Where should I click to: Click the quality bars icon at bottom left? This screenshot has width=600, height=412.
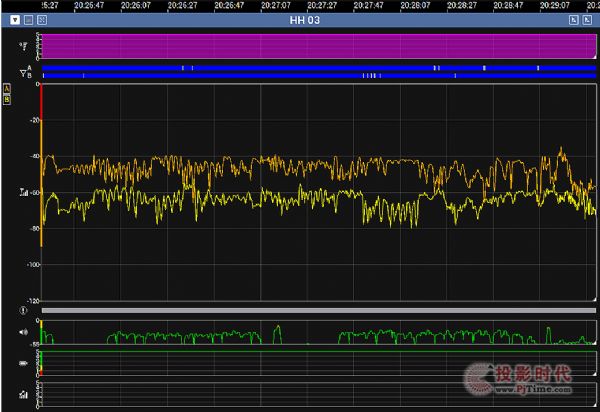[x=22, y=395]
